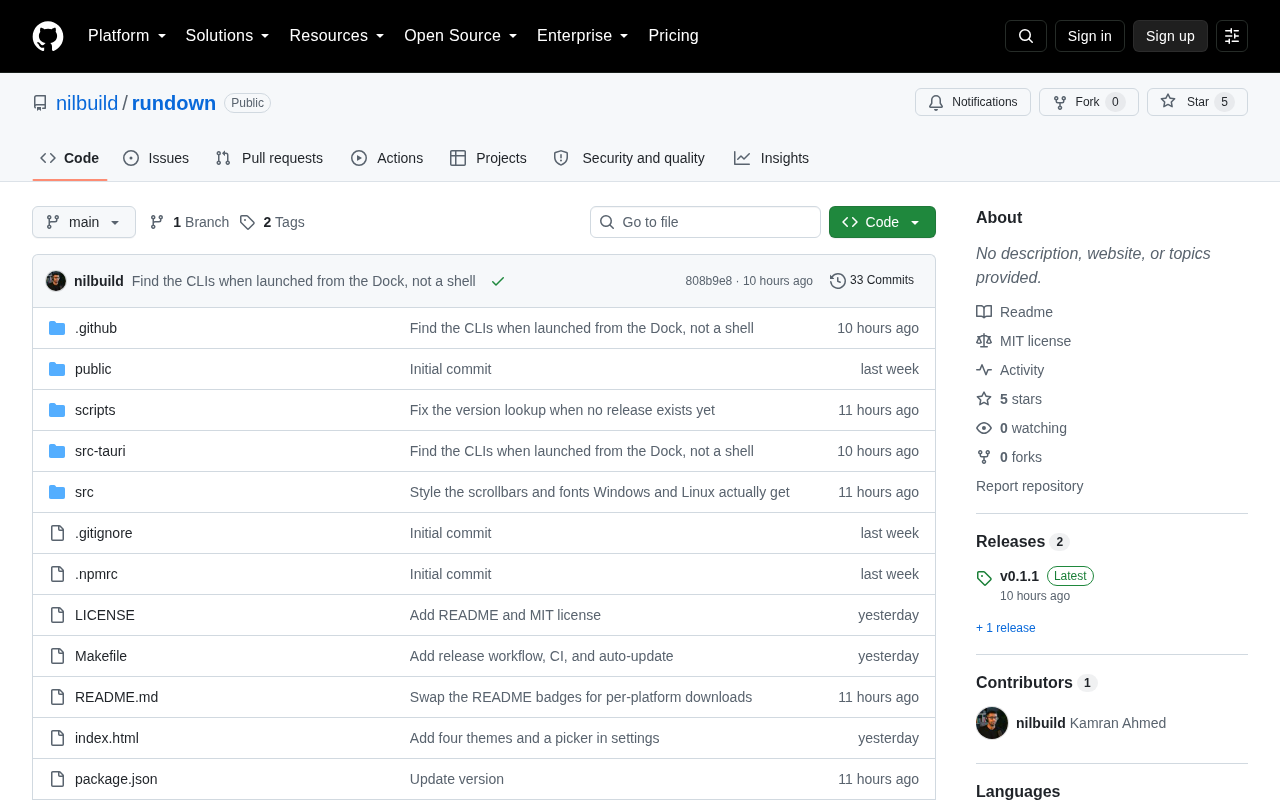This screenshot has width=1280, height=800.
Task: Expand the Open Source menu
Action: click(x=461, y=36)
